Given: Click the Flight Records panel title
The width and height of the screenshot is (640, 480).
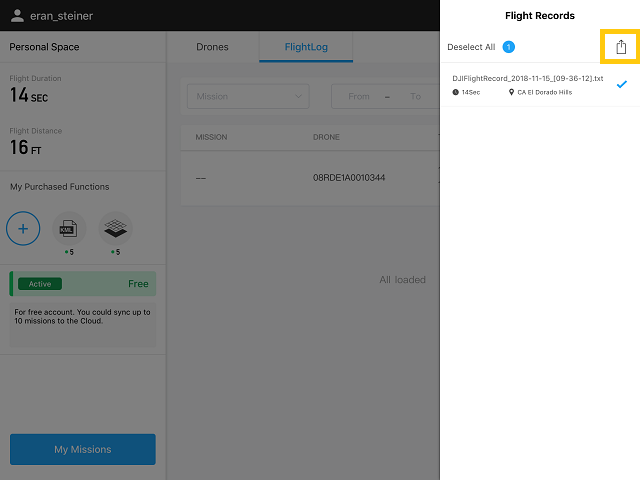Looking at the screenshot, I should [x=540, y=16].
